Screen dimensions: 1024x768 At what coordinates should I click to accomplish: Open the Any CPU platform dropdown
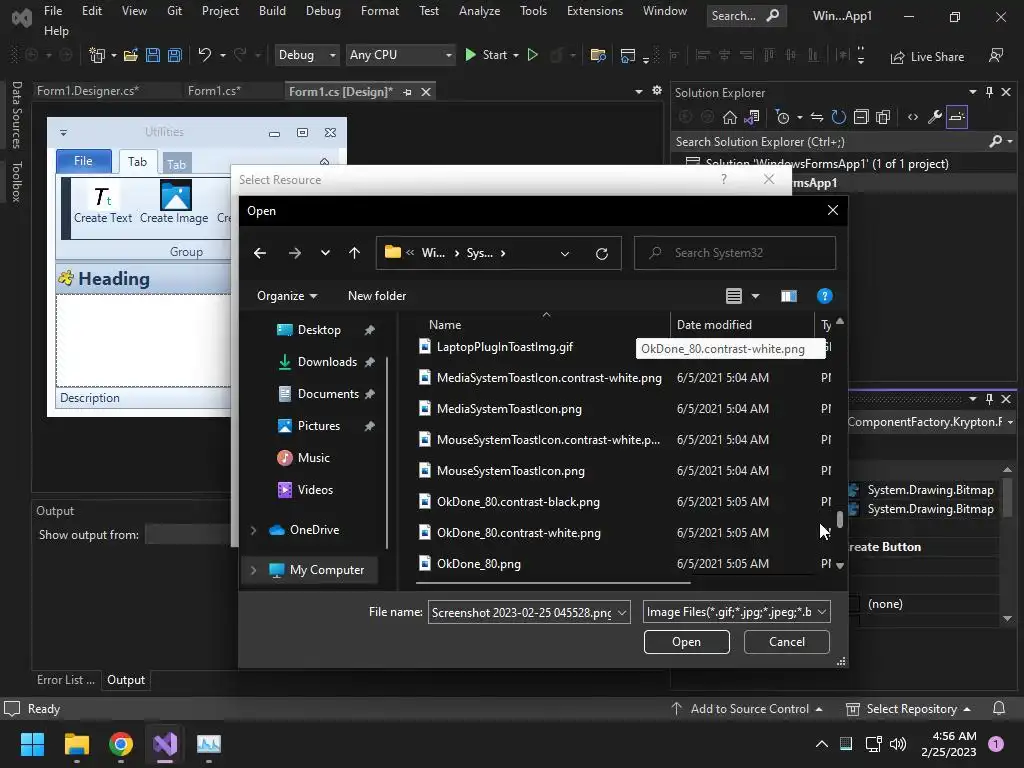(x=400, y=55)
